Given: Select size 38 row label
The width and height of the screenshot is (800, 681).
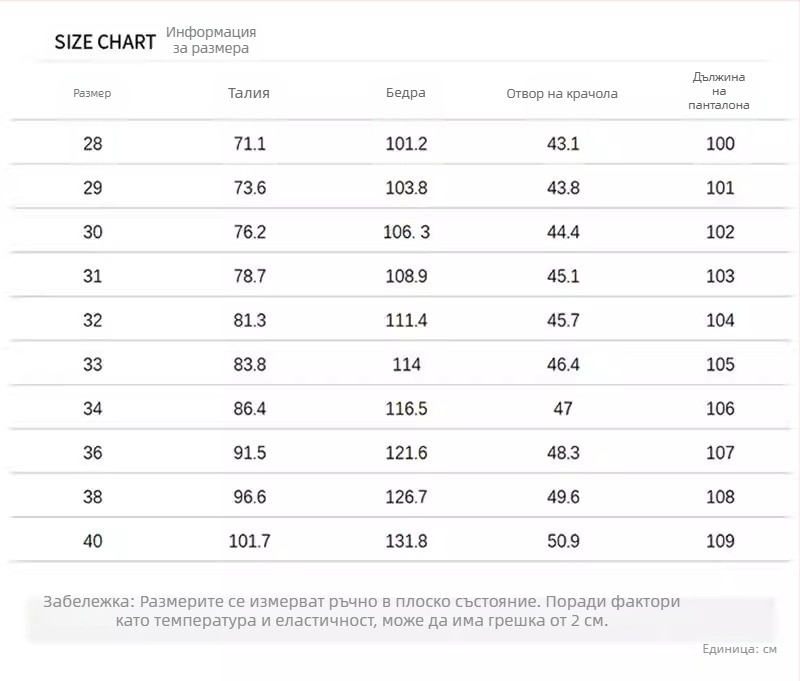Looking at the screenshot, I should [x=93, y=497].
